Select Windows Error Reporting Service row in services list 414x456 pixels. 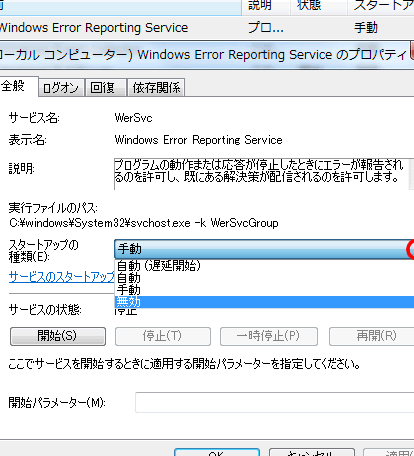coord(207,28)
